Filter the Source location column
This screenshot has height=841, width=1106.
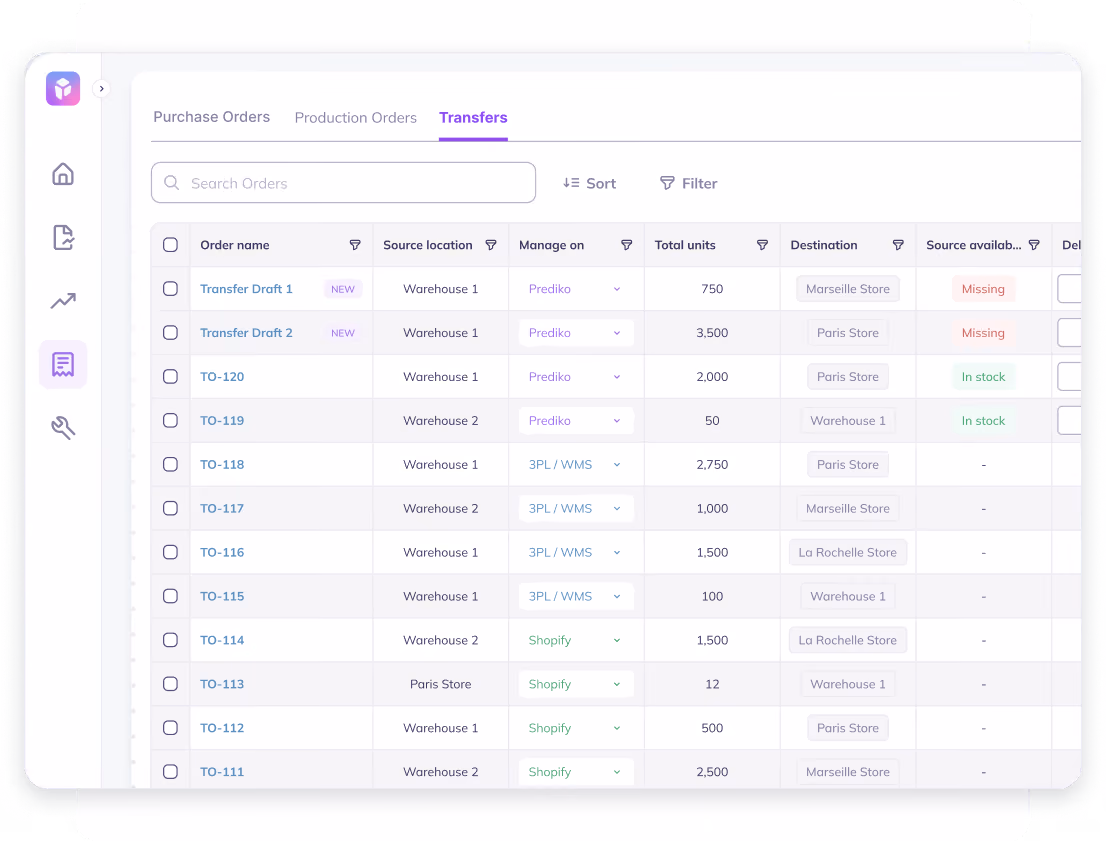(x=491, y=245)
